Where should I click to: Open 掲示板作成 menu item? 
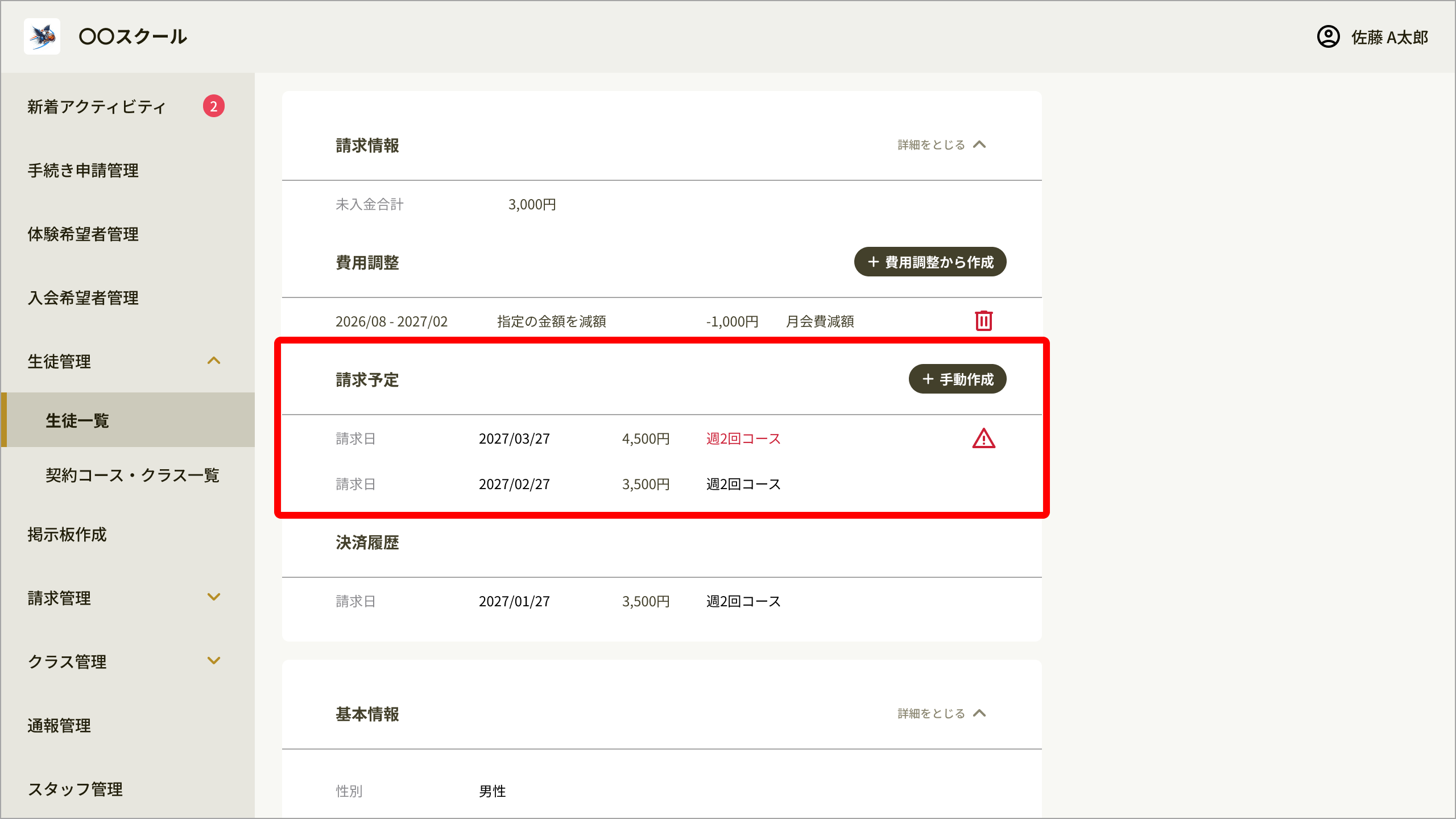[67, 534]
